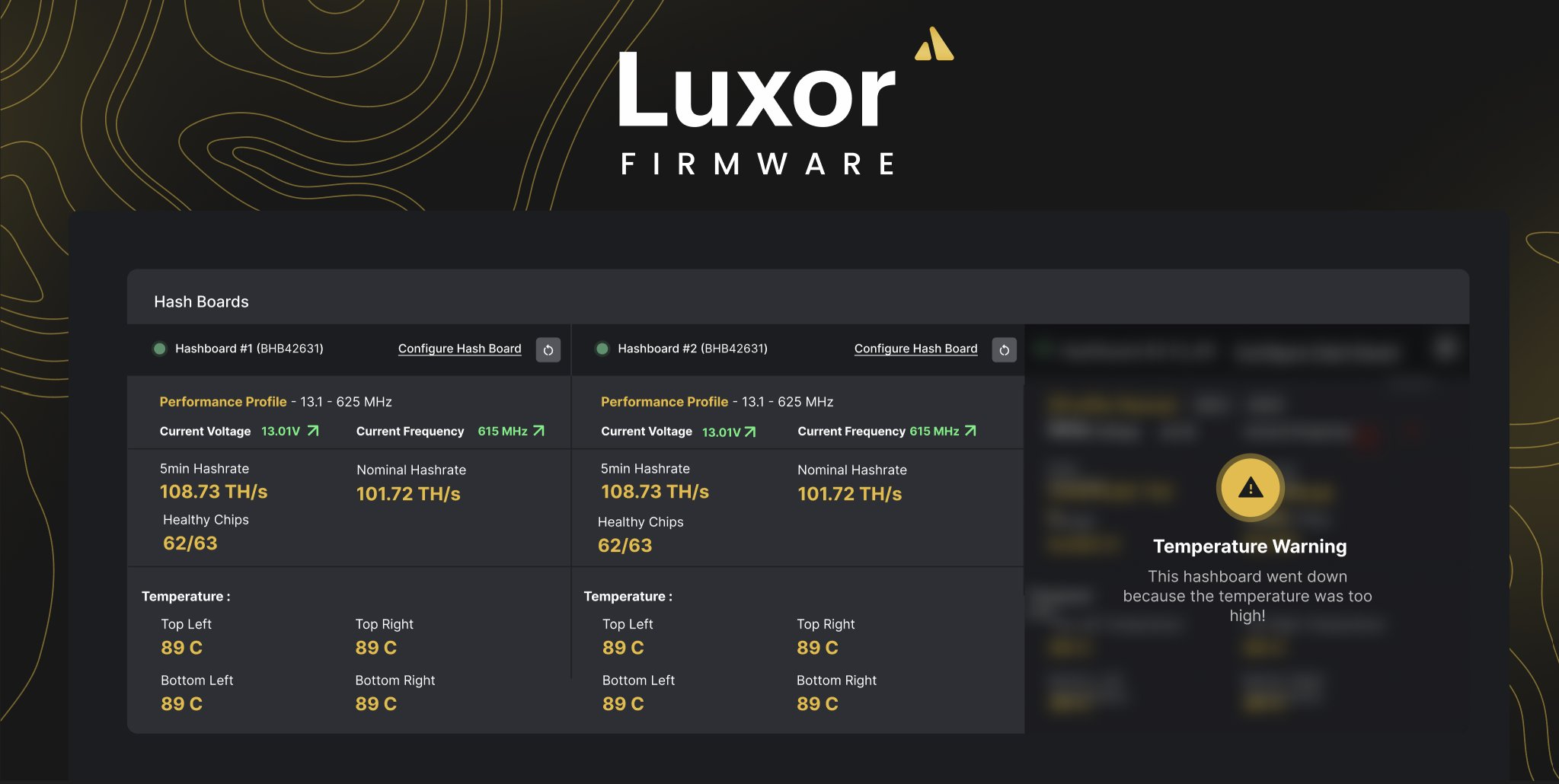Click the Temperature Warning message text
1559x784 pixels.
coord(1249,596)
